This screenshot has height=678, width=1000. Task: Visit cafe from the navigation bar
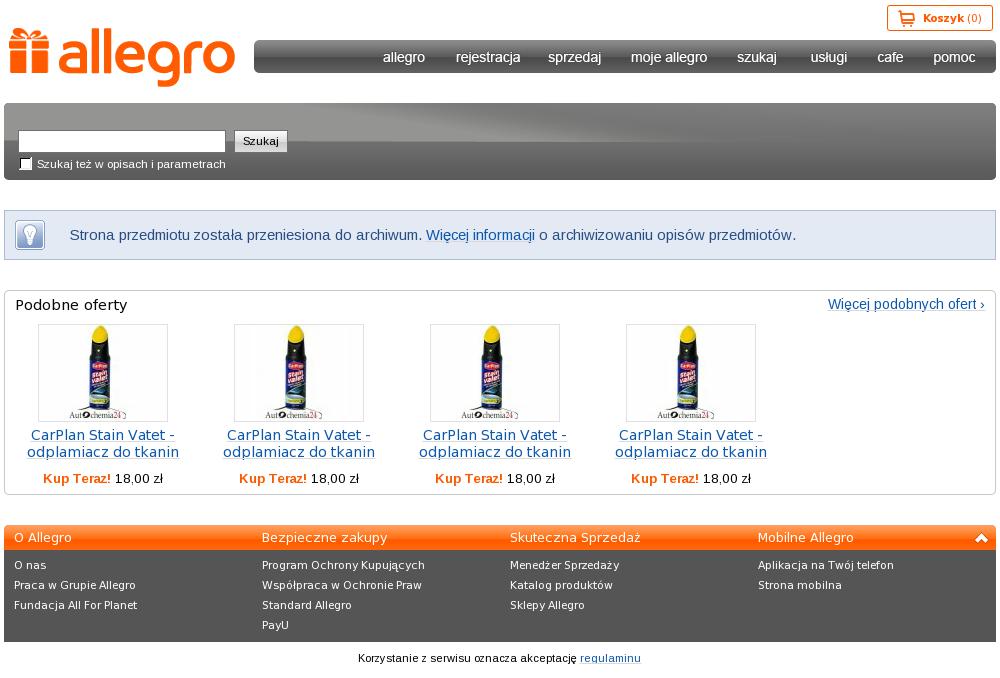[x=890, y=57]
